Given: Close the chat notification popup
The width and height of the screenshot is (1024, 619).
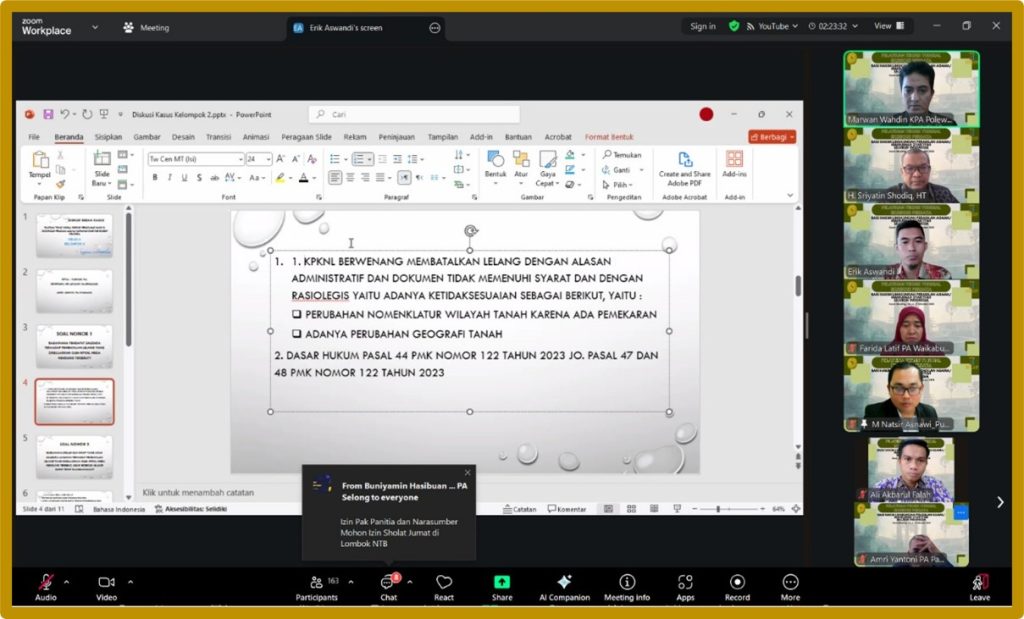Looking at the screenshot, I should pyautogui.click(x=467, y=473).
